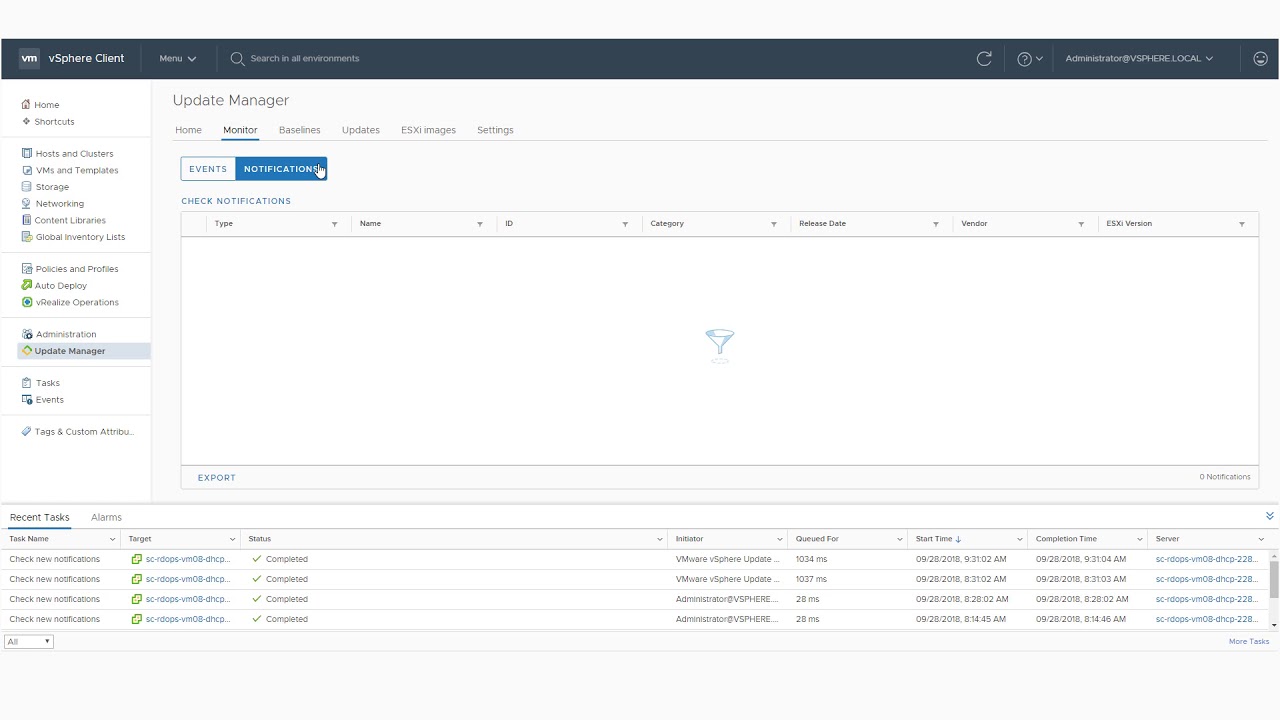Click the Networking icon in sidebar
The width and height of the screenshot is (1280, 720).
(27, 203)
